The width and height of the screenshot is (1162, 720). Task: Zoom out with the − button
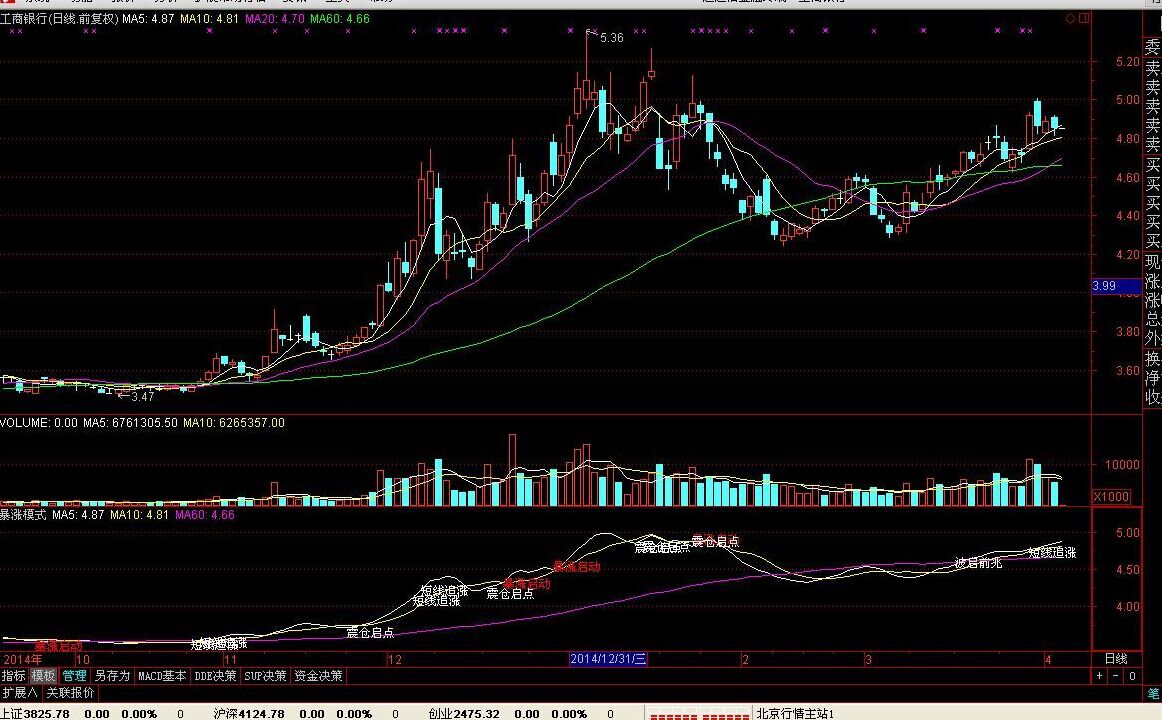click(1116, 676)
